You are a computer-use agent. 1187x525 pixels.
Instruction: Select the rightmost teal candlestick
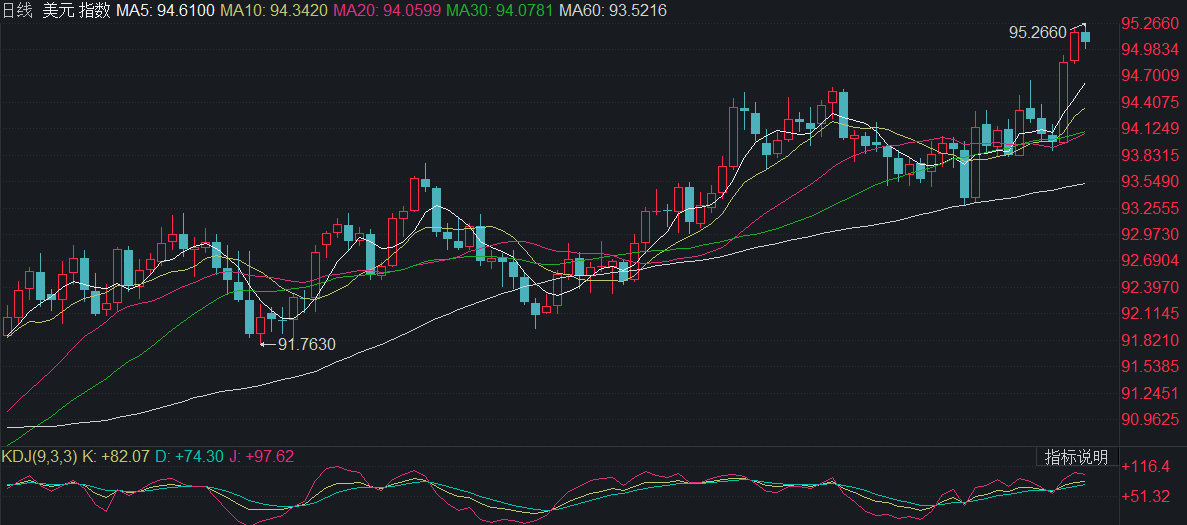(x=1085, y=37)
